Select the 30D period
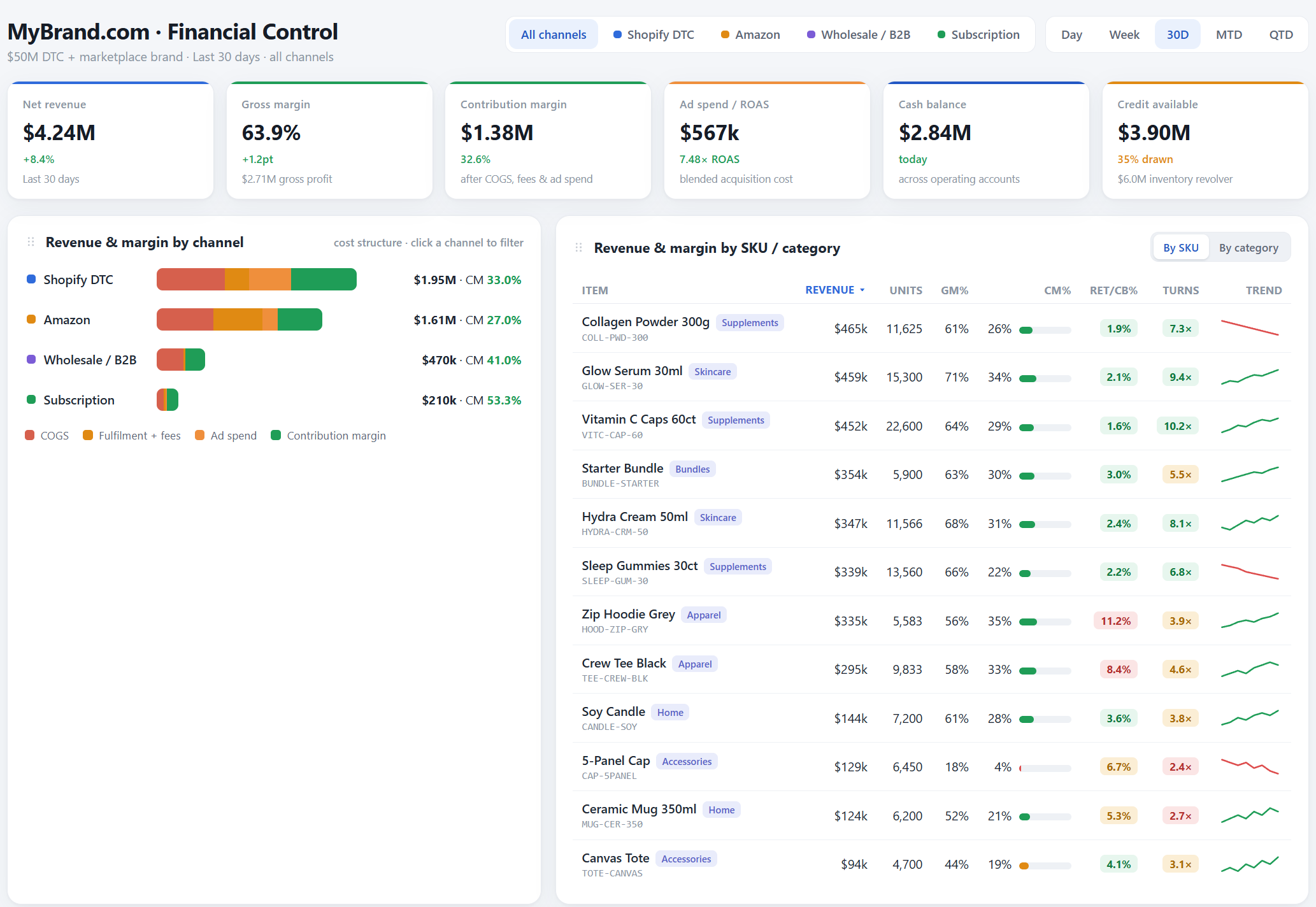 pyautogui.click(x=1177, y=34)
